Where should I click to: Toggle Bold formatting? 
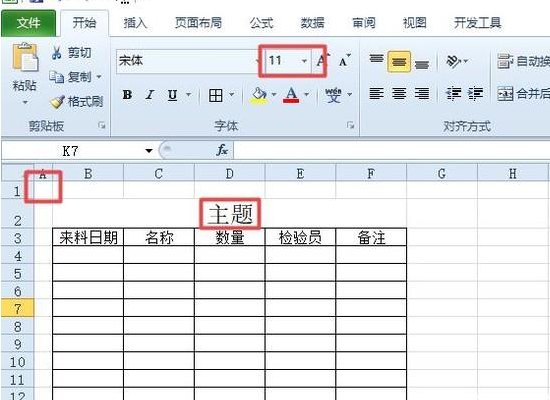(x=127, y=95)
